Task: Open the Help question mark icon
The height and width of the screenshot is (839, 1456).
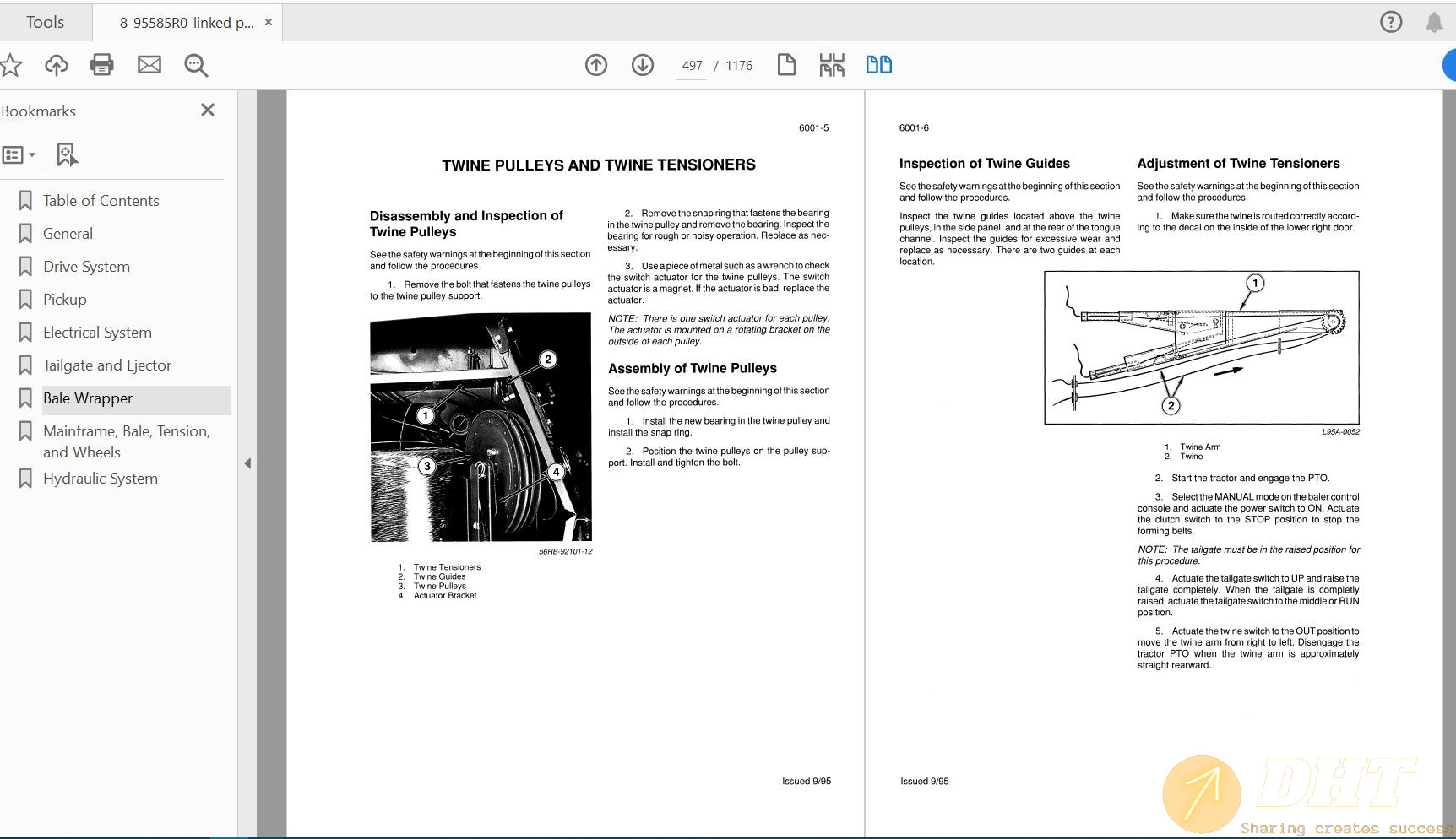Action: pyautogui.click(x=1390, y=22)
